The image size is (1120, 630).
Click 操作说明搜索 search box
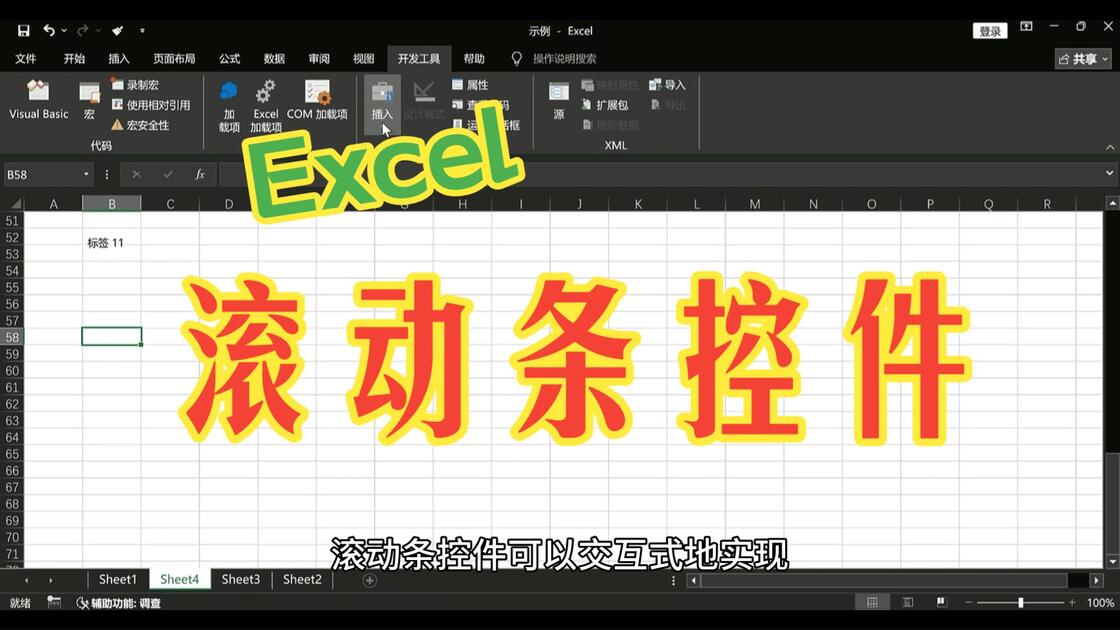[564, 59]
